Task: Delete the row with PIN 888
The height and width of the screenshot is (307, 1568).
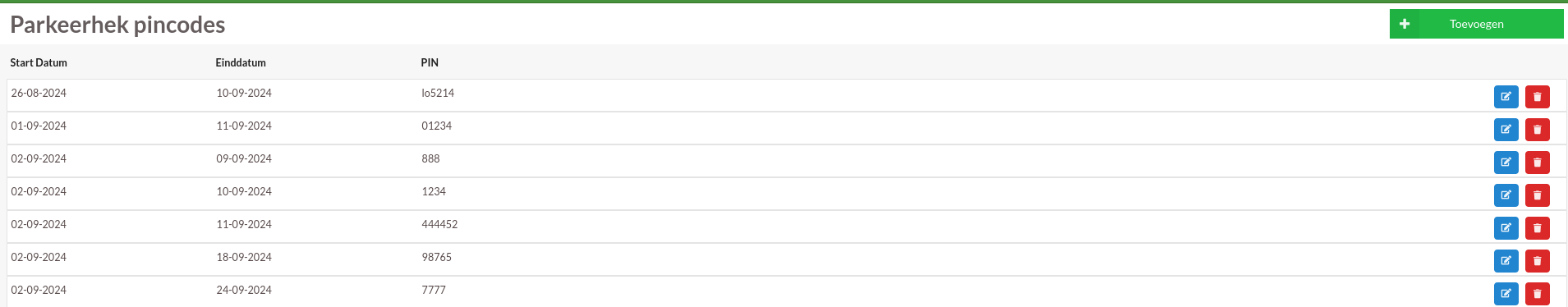Action: click(1537, 163)
